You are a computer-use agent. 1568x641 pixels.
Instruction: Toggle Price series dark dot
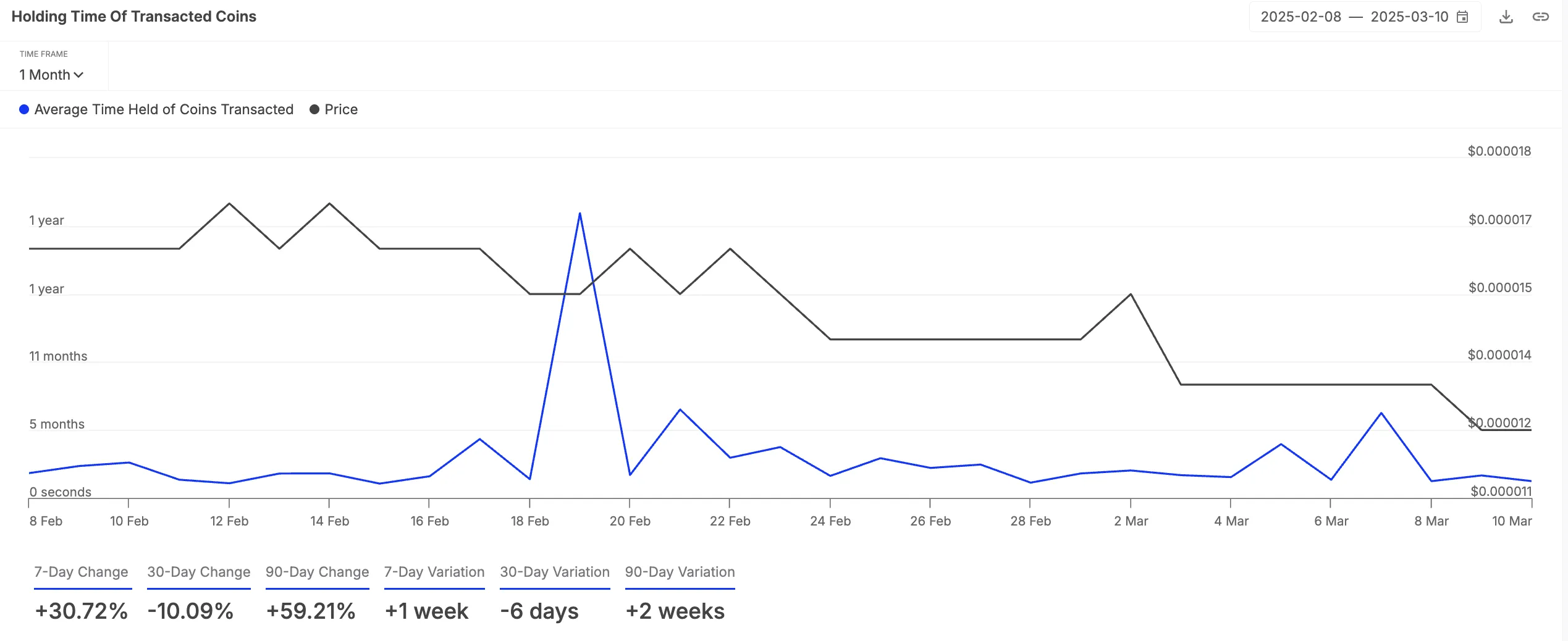[x=314, y=109]
